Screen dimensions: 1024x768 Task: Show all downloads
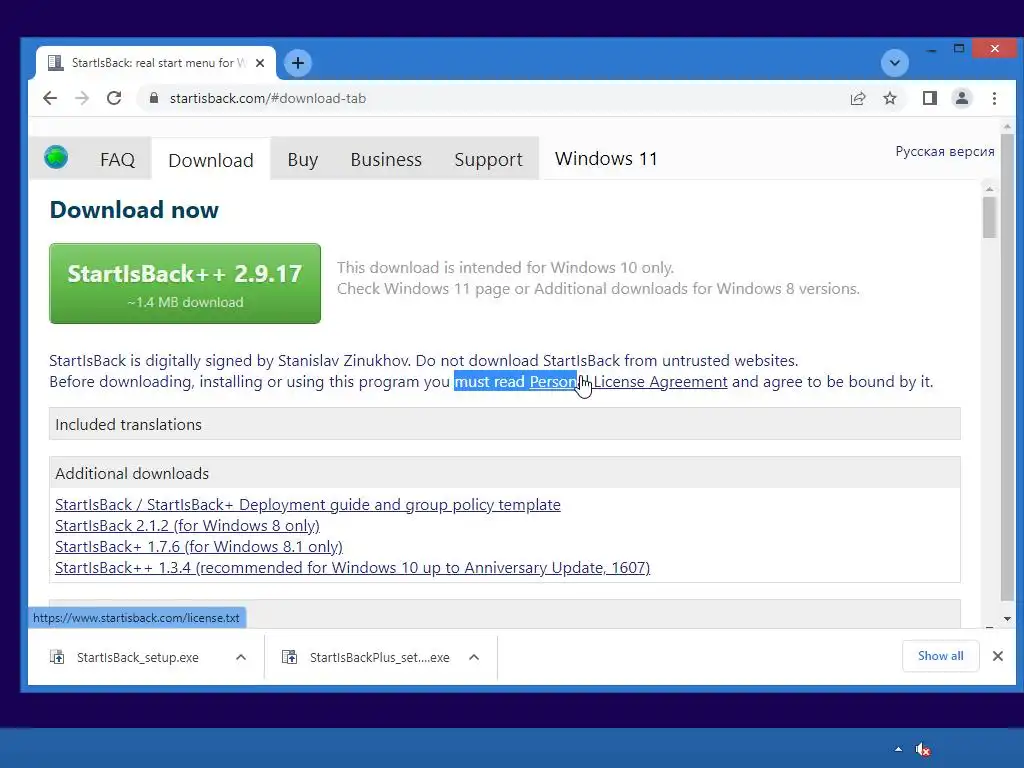(x=940, y=656)
